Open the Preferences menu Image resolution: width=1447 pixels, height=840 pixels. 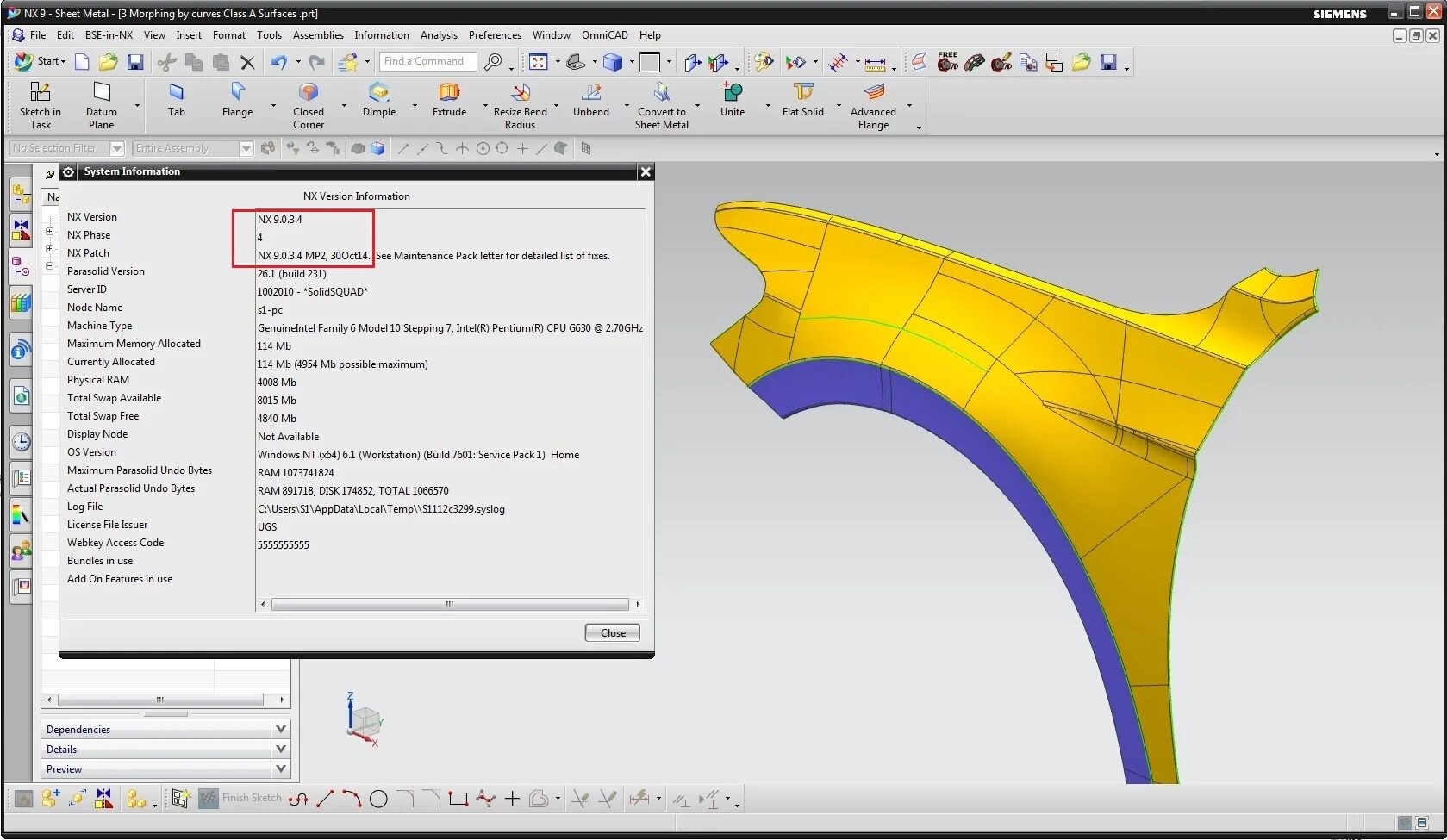coord(495,35)
